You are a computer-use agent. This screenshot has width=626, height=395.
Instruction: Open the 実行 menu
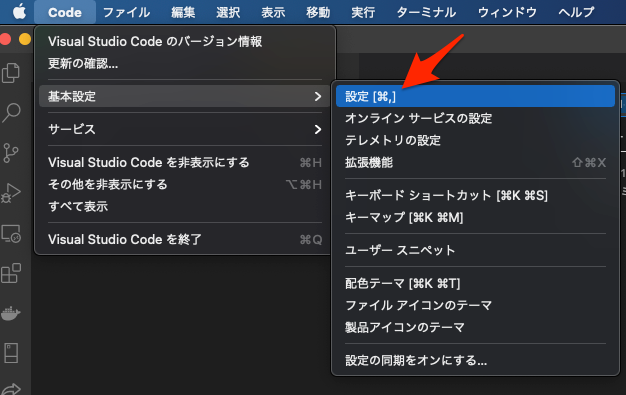[x=363, y=12]
